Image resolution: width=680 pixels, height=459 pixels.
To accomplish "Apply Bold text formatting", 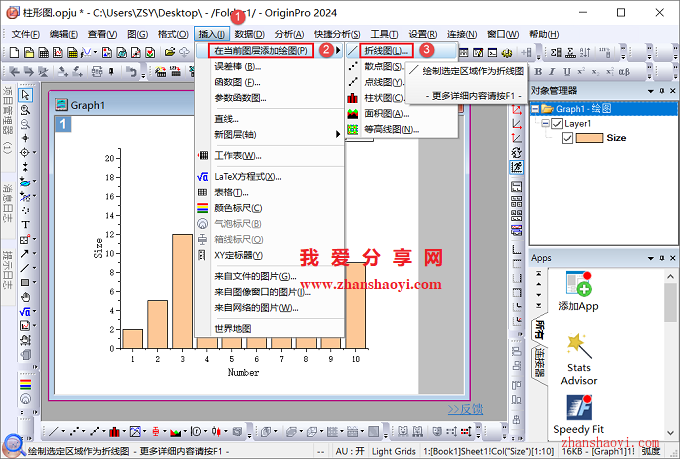I will [x=538, y=72].
